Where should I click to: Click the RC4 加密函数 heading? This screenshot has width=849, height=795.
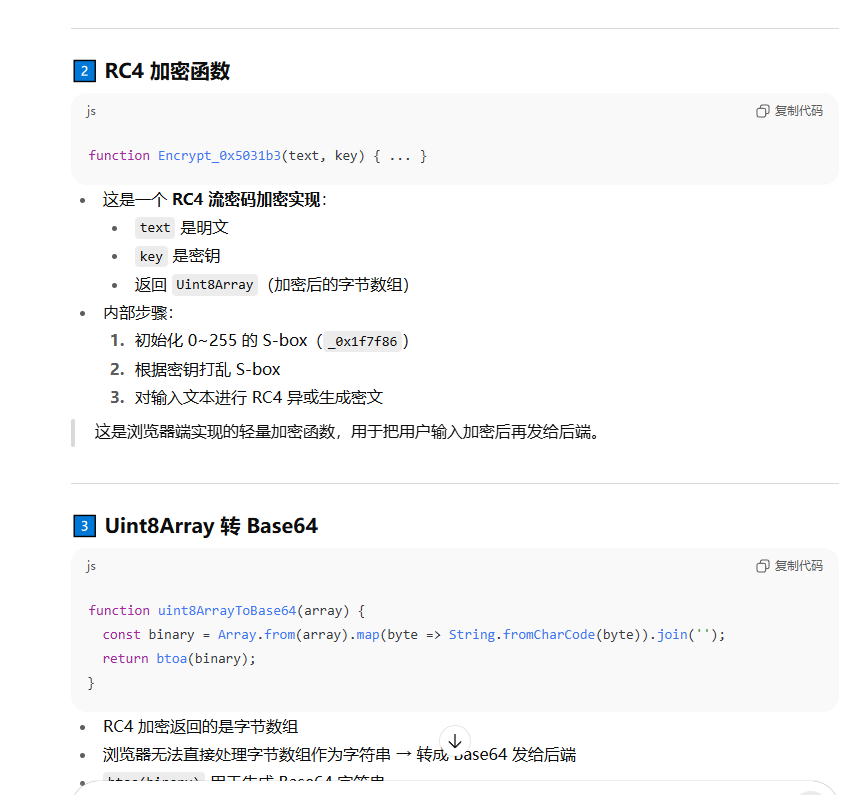tap(167, 71)
